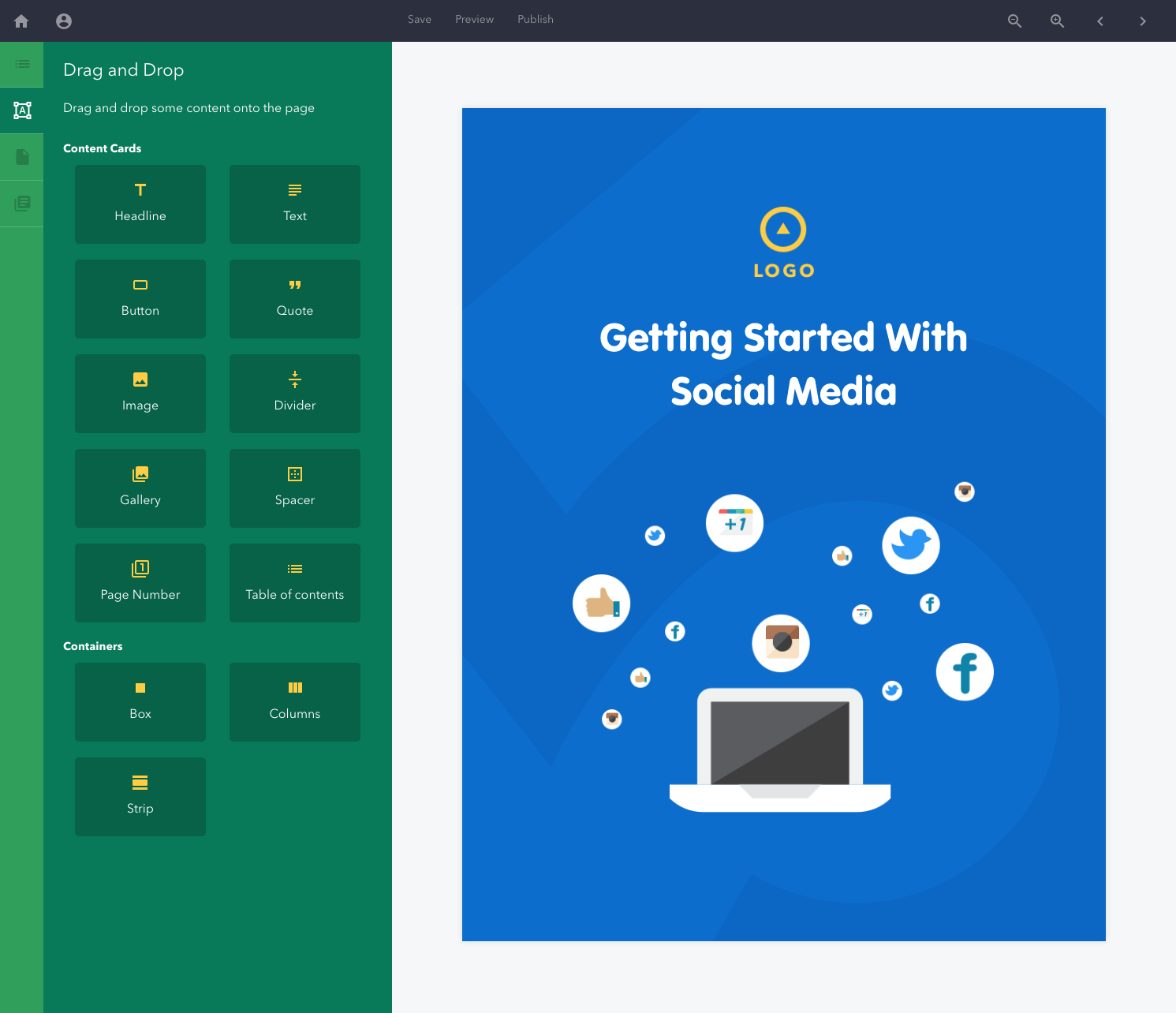This screenshot has height=1013, width=1176.
Task: Select the Page Number content card
Action: (140, 583)
